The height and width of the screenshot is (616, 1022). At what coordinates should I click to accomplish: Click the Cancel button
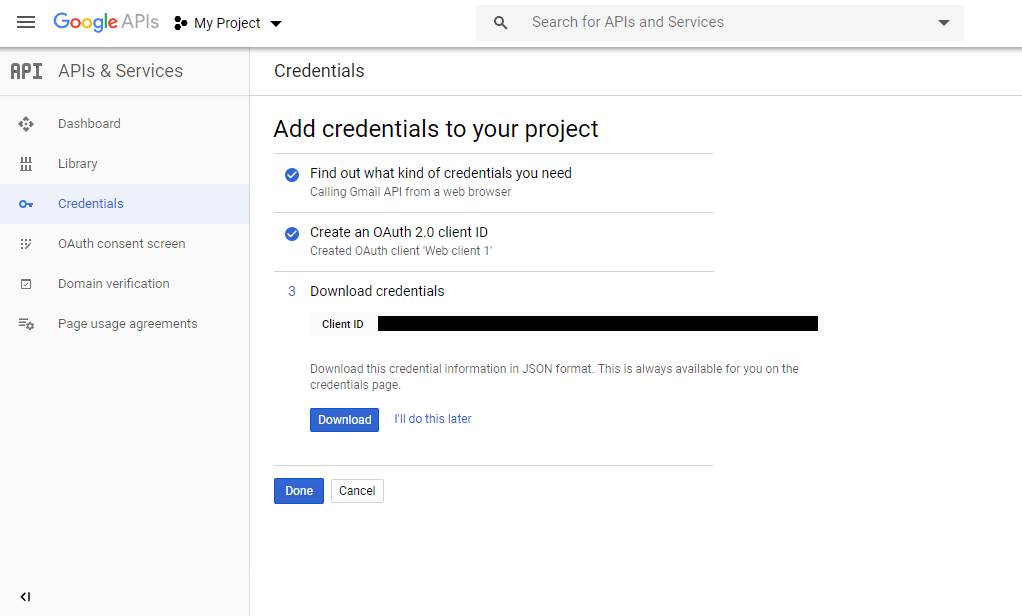point(357,491)
